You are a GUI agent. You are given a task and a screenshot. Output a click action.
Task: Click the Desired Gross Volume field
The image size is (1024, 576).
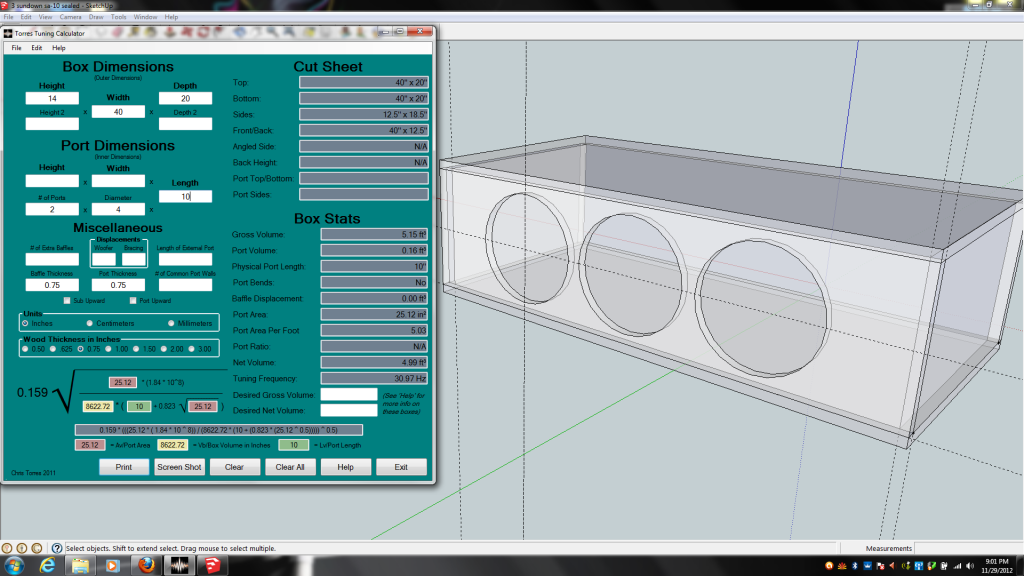[x=349, y=394]
